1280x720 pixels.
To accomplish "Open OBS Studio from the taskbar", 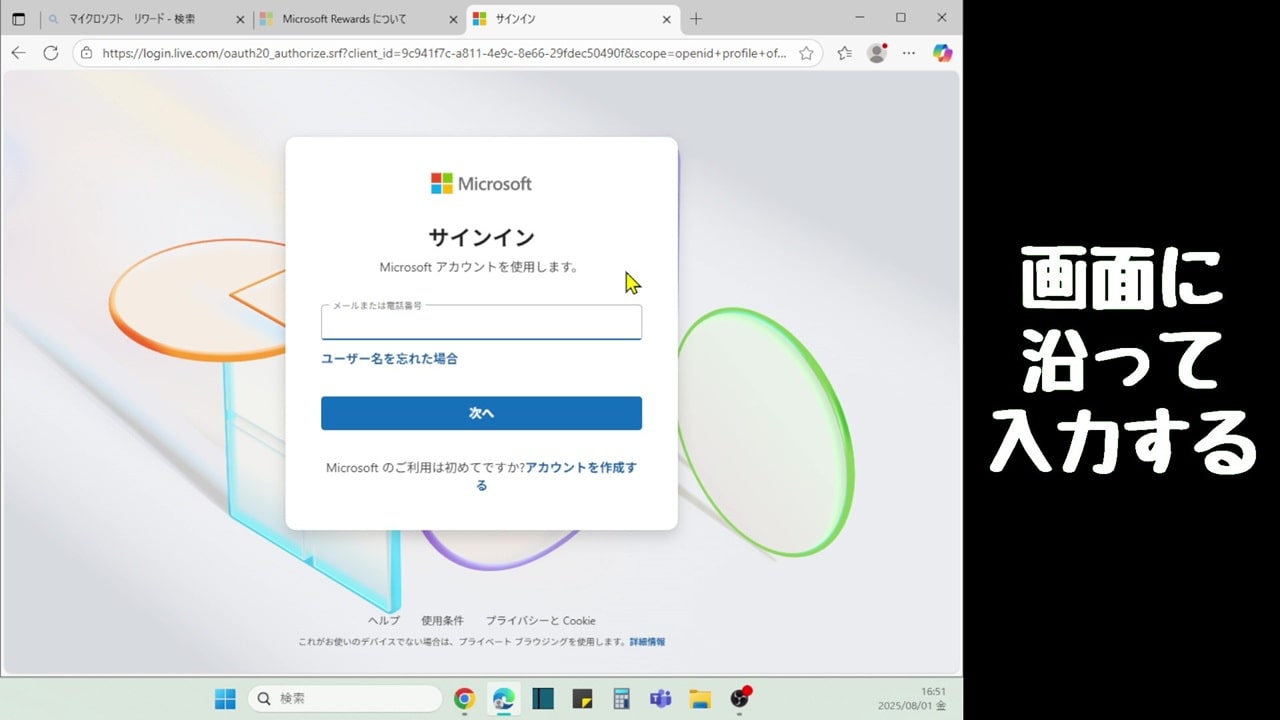I will click(x=740, y=698).
